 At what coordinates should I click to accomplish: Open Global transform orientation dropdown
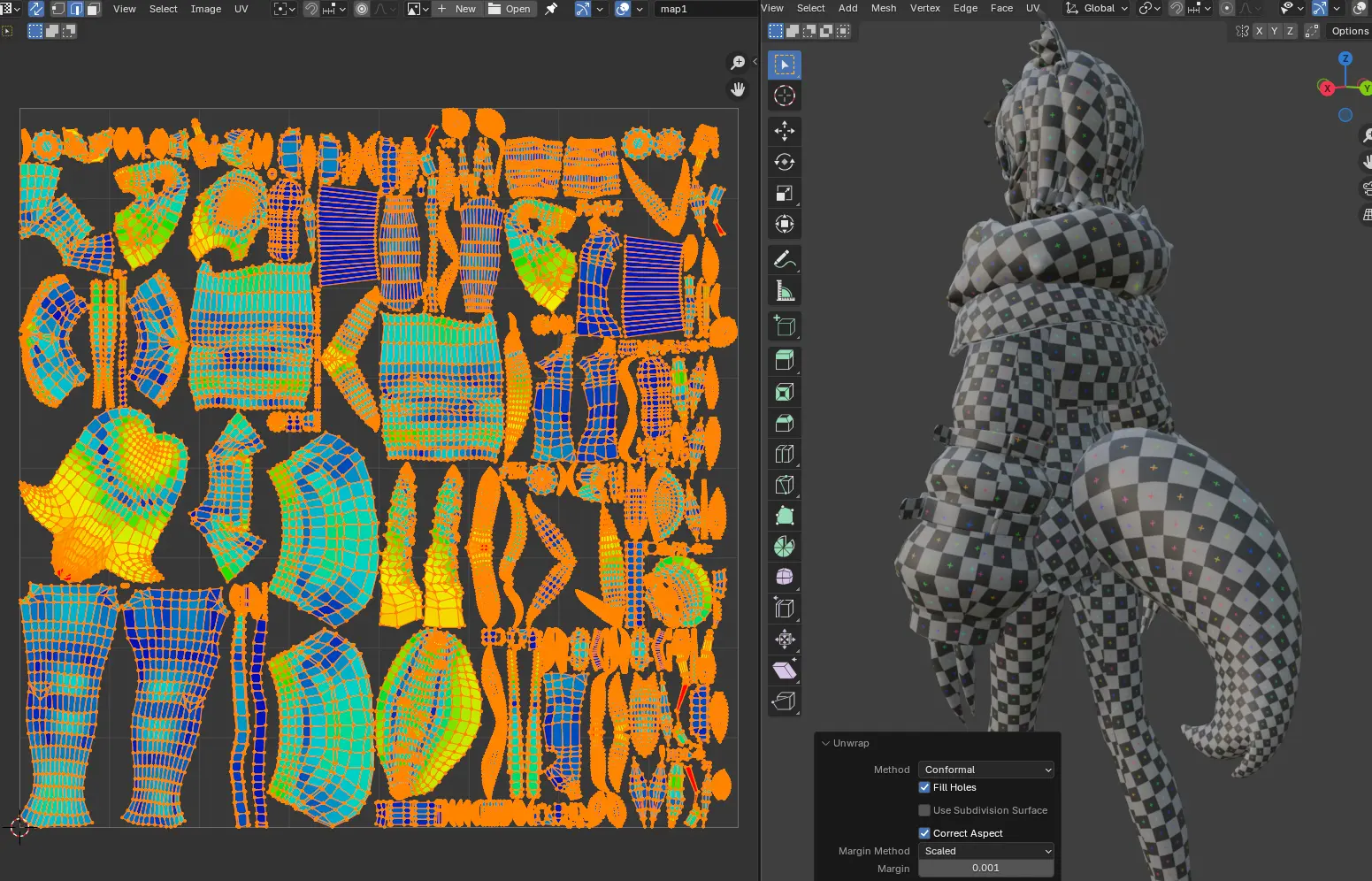1097,9
